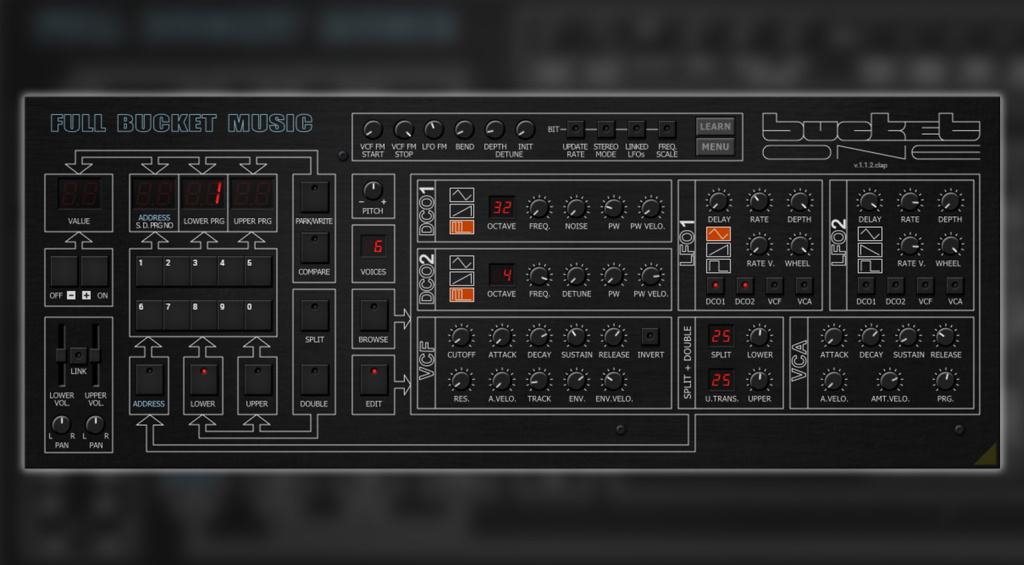Click the LFO1 RATE knob
This screenshot has height=565, width=1024.
pyautogui.click(x=759, y=201)
